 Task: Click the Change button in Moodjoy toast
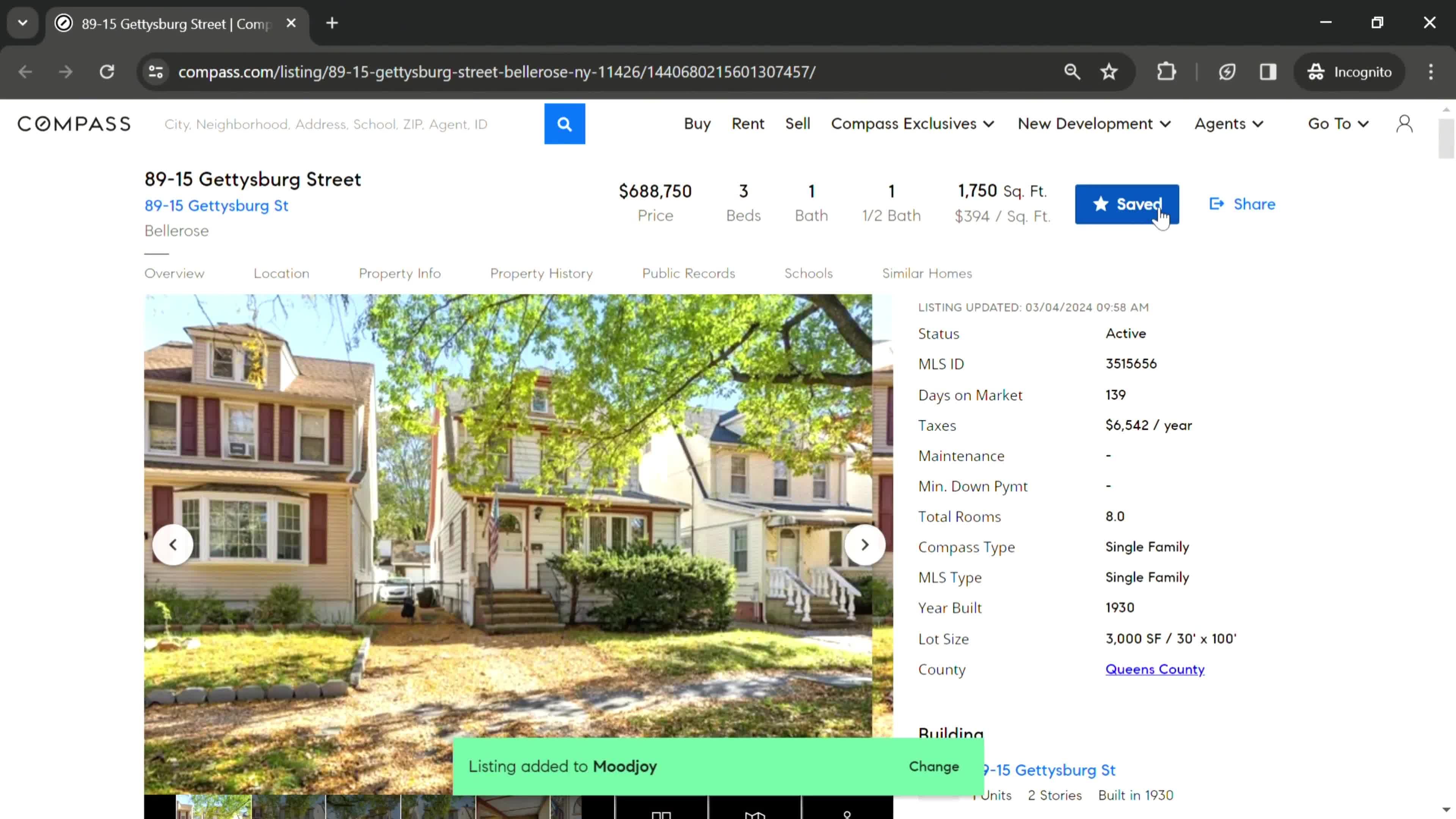click(934, 766)
